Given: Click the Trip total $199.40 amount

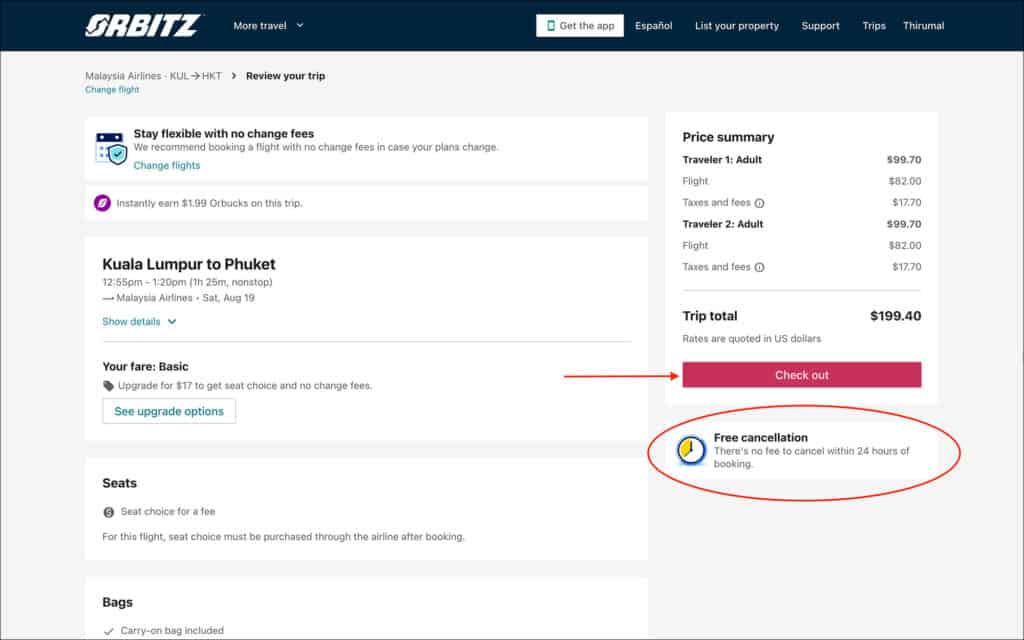Looking at the screenshot, I should point(895,316).
